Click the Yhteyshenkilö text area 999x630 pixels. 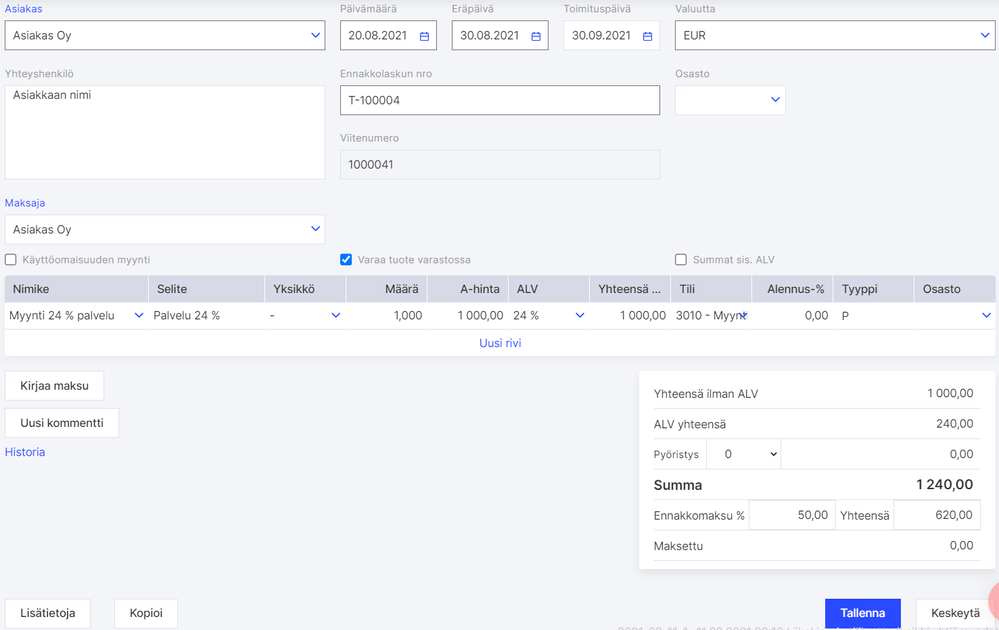pyautogui.click(x=165, y=132)
